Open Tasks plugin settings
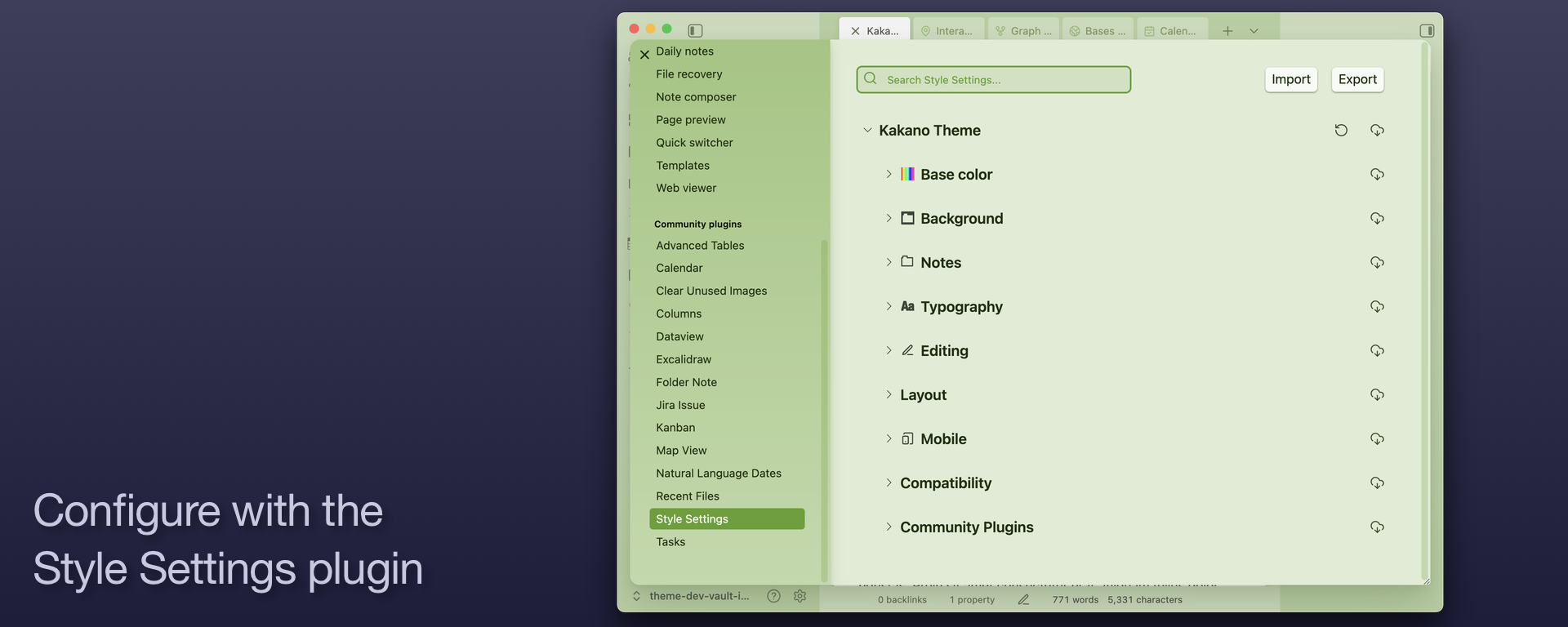Image resolution: width=1568 pixels, height=627 pixels. point(670,542)
